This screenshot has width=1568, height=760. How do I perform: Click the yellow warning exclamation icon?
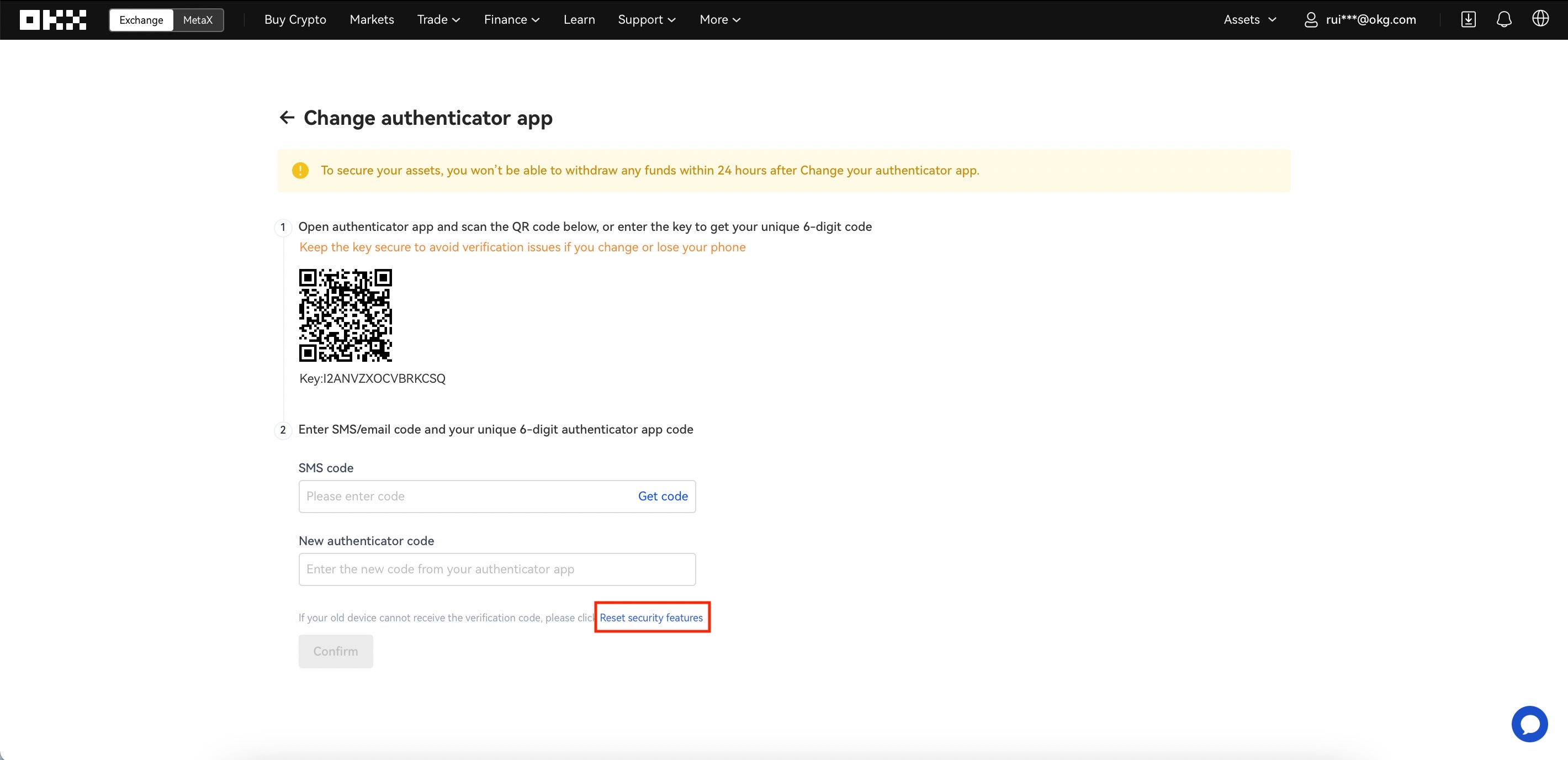click(x=300, y=171)
